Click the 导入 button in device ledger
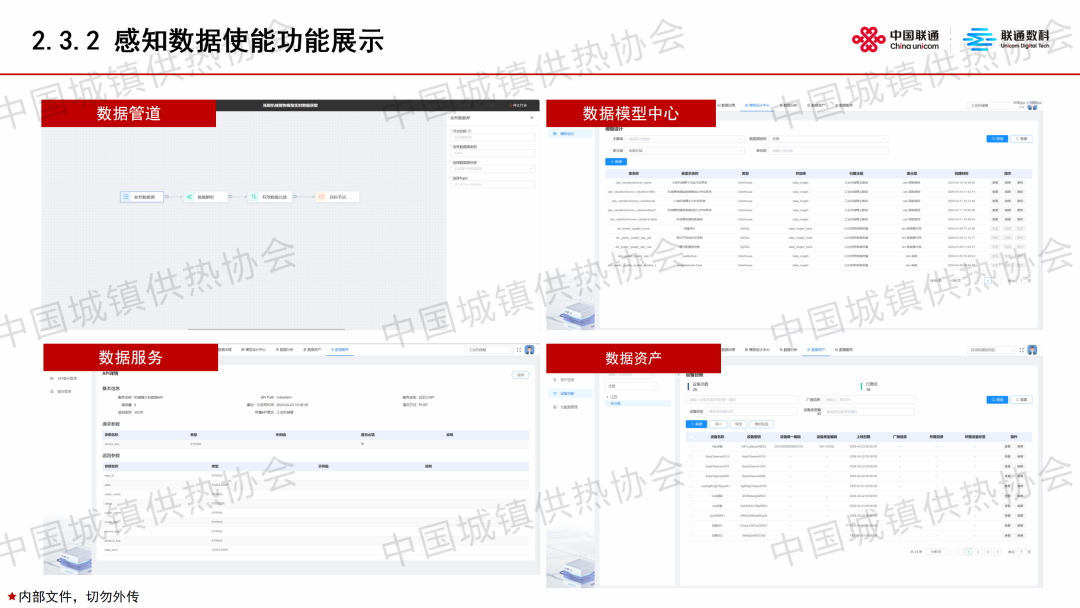The height and width of the screenshot is (608, 1080). click(719, 424)
